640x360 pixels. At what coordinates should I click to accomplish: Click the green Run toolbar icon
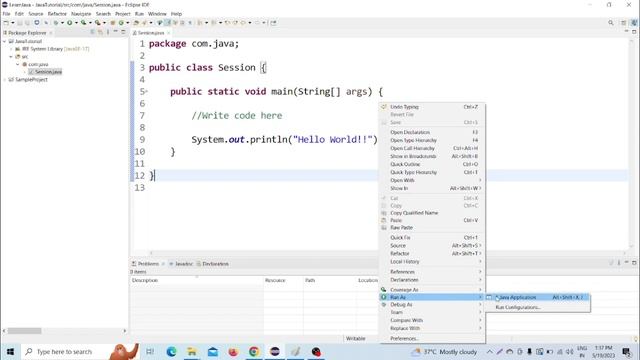[69, 23]
